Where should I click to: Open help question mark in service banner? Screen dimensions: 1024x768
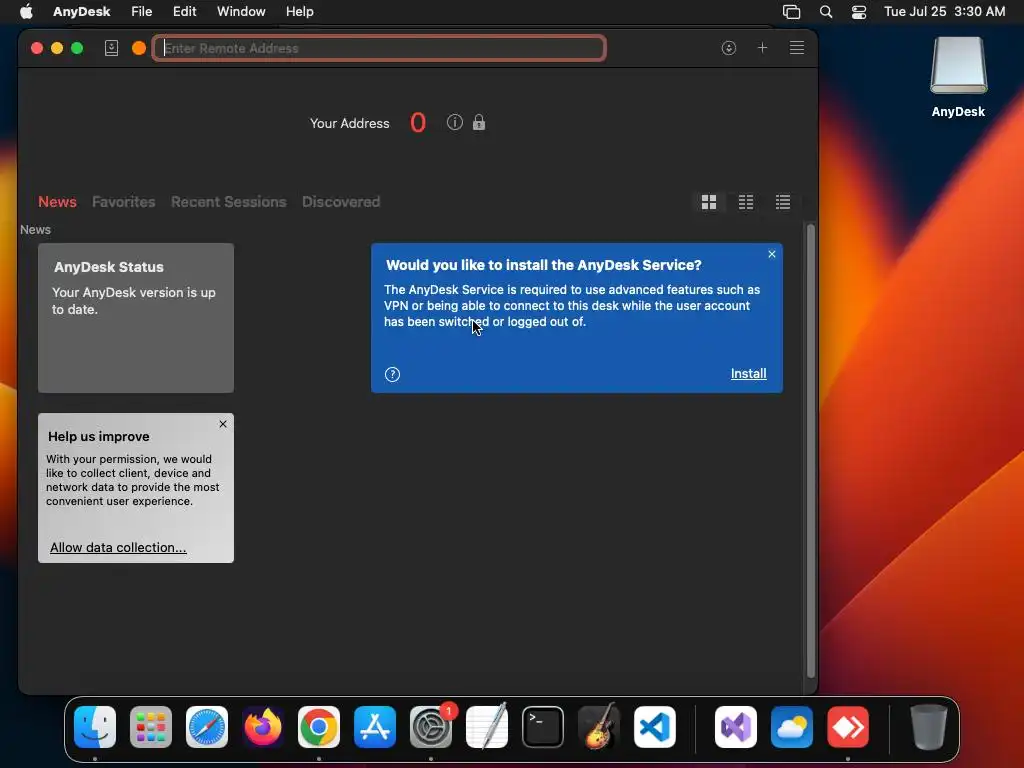pyautogui.click(x=392, y=374)
